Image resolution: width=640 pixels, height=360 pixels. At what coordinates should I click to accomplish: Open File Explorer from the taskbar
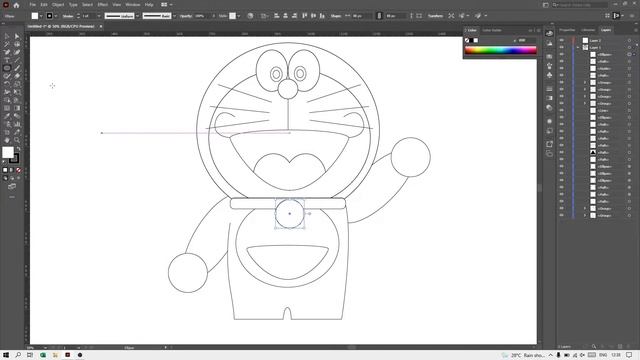tap(55, 355)
